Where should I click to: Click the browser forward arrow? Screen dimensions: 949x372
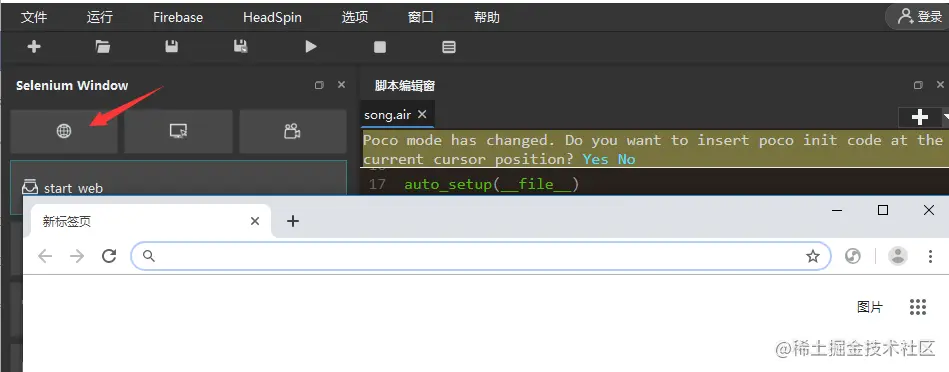pyautogui.click(x=77, y=256)
